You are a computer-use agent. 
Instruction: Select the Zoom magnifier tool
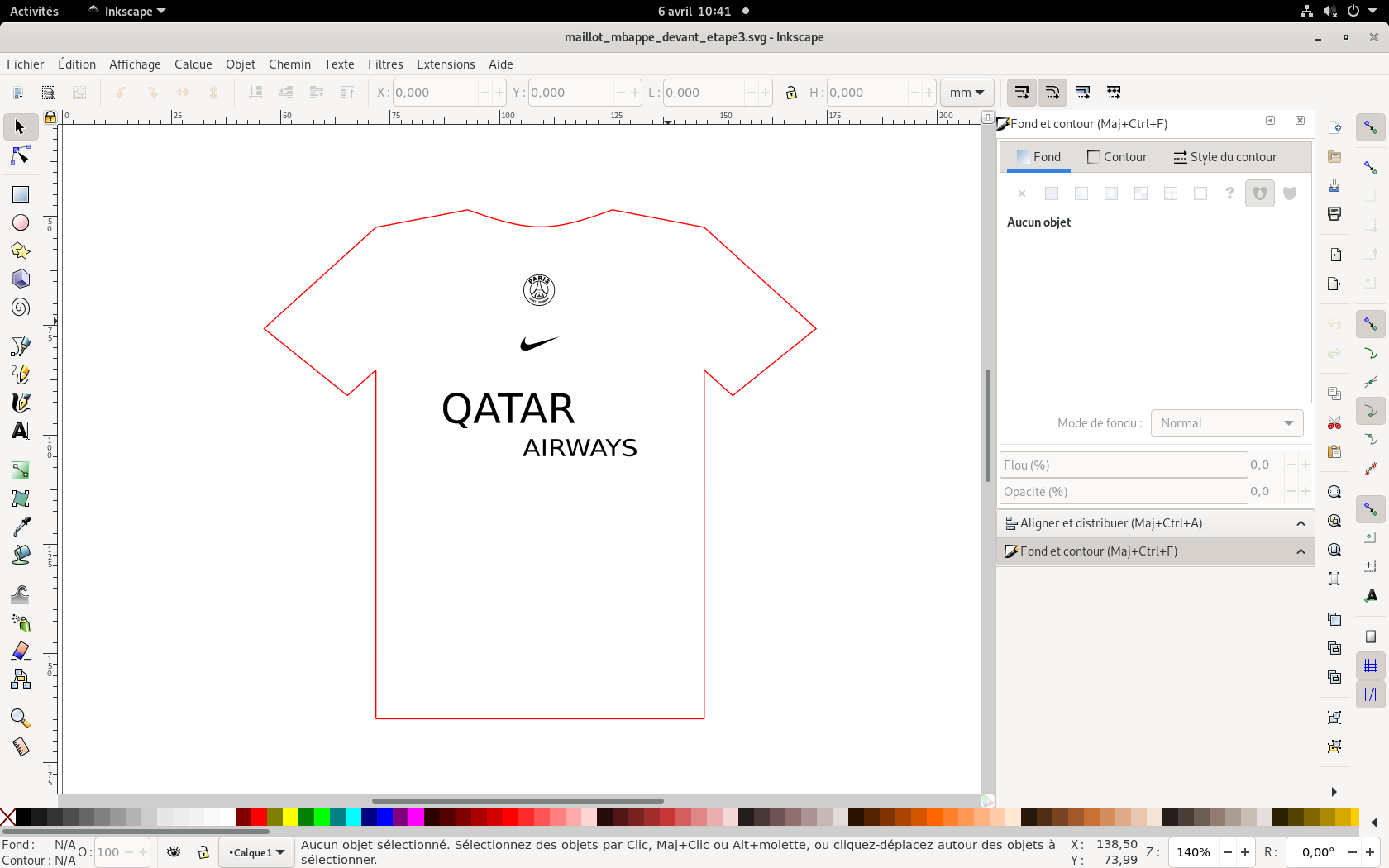pos(21,718)
